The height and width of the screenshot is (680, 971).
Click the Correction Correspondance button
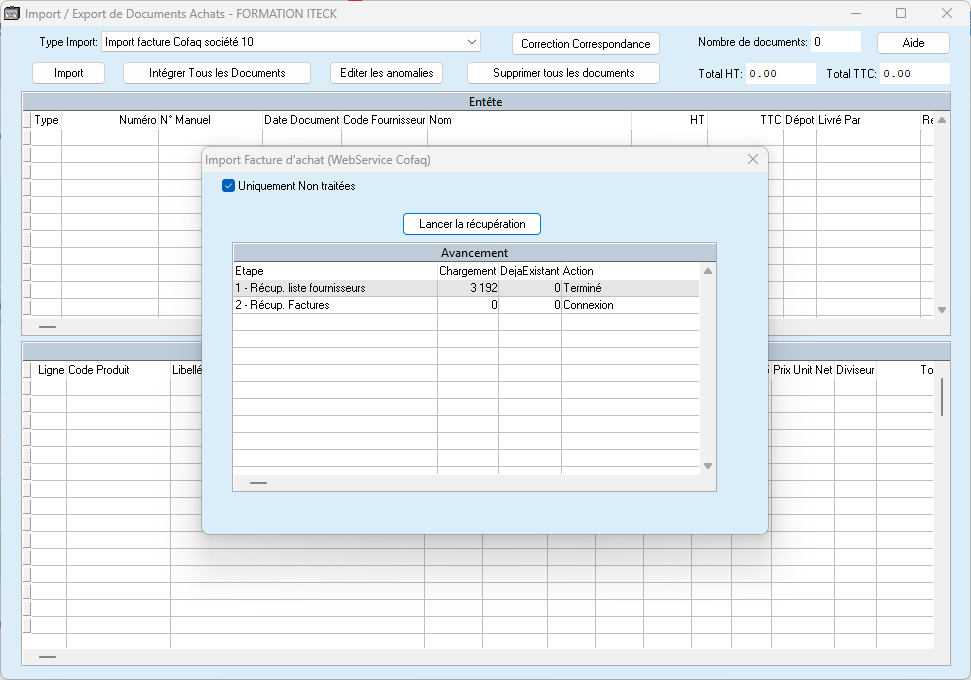pyautogui.click(x=586, y=44)
